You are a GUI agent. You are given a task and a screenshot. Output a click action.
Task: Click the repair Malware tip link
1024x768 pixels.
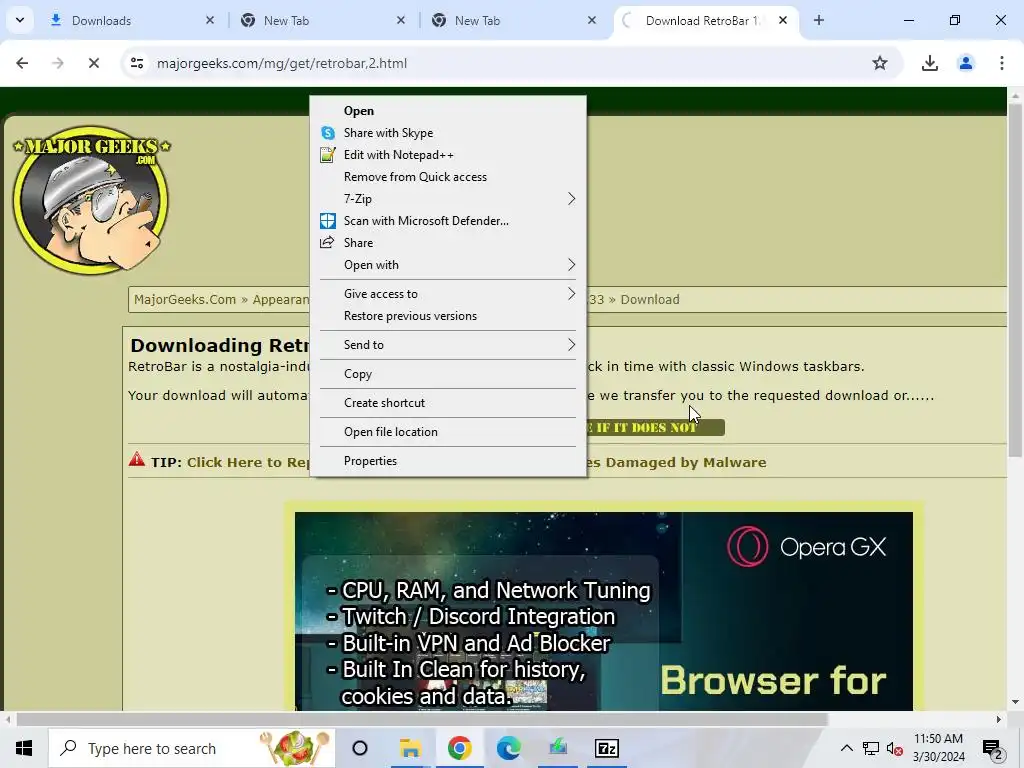[x=248, y=462]
